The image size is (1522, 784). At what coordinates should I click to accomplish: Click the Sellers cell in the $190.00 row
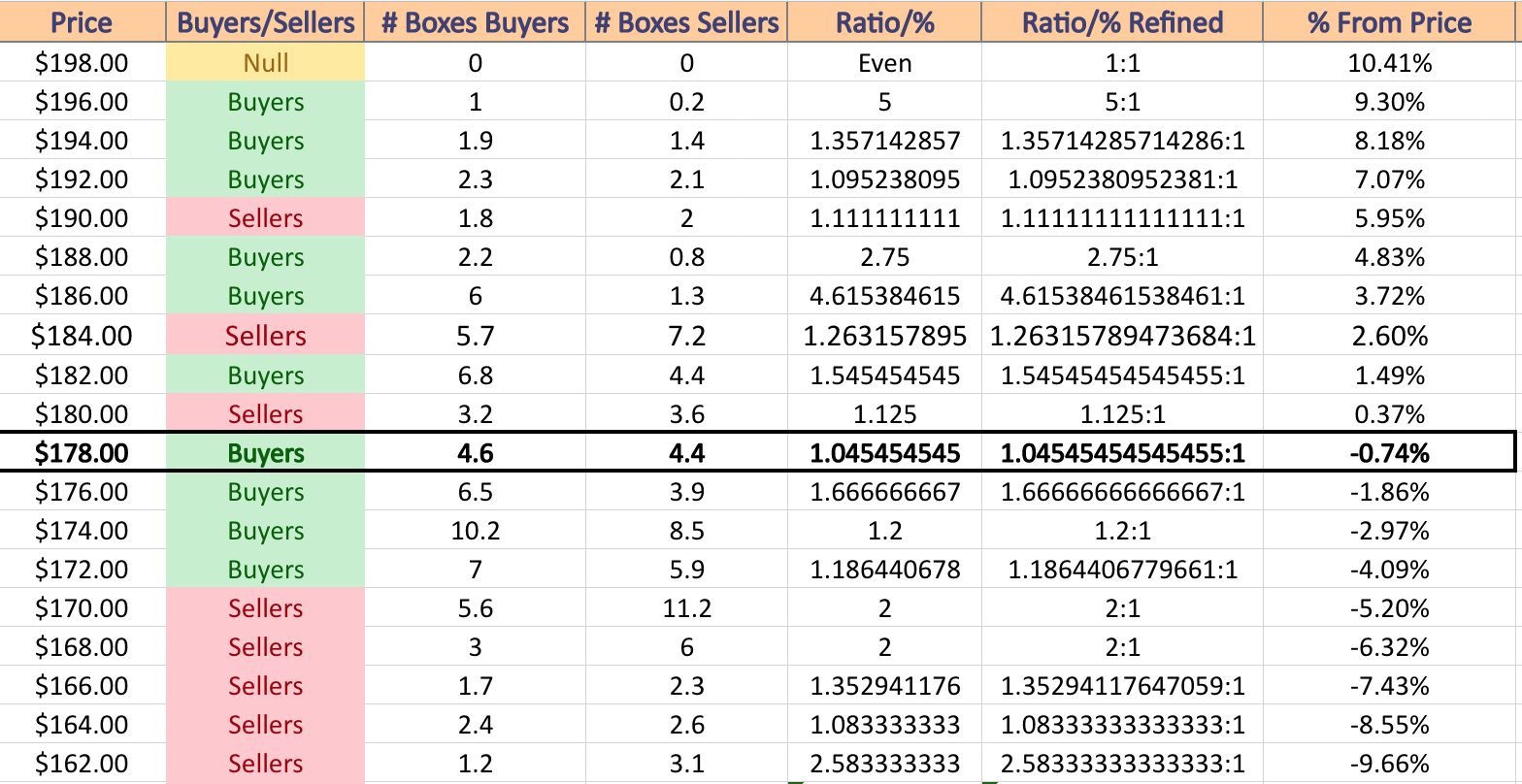(265, 218)
